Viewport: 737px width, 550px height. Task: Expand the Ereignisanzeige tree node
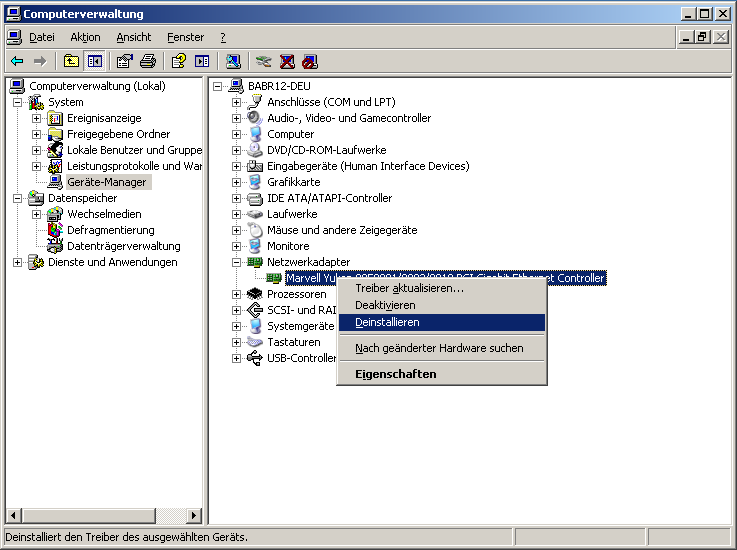(x=37, y=118)
